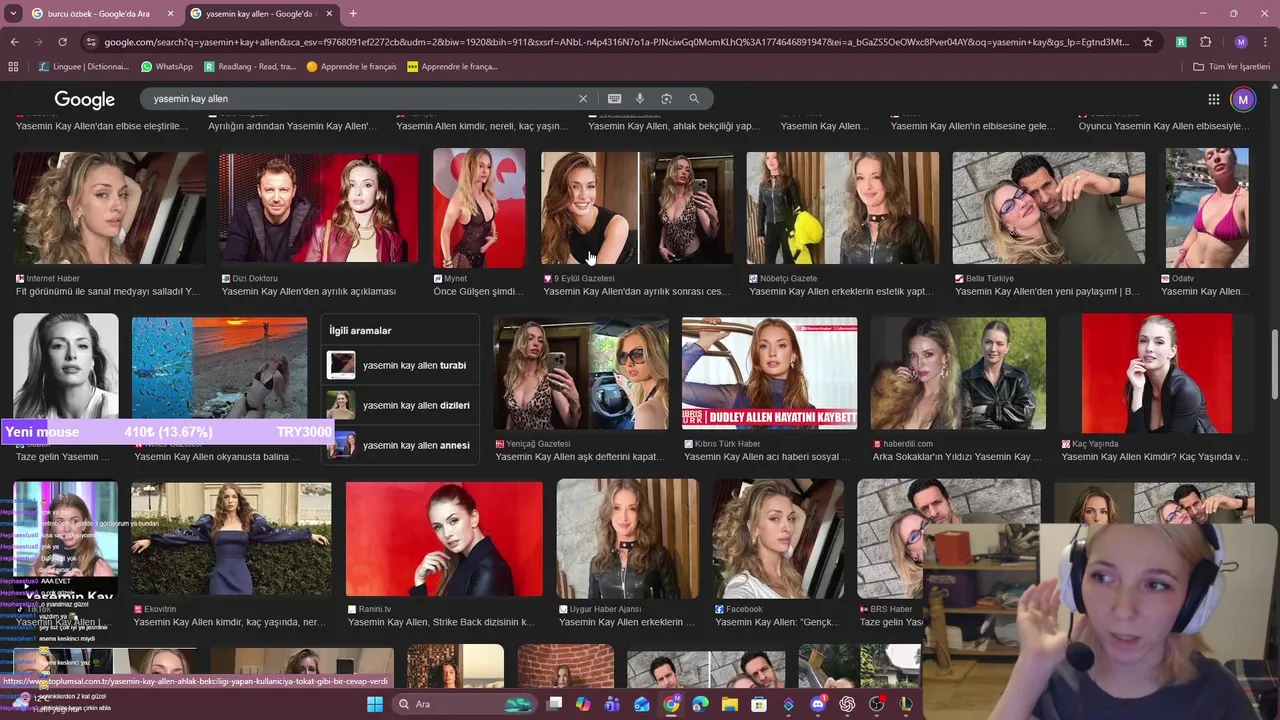
Task: Focus the Google search input field
Action: [360, 99]
